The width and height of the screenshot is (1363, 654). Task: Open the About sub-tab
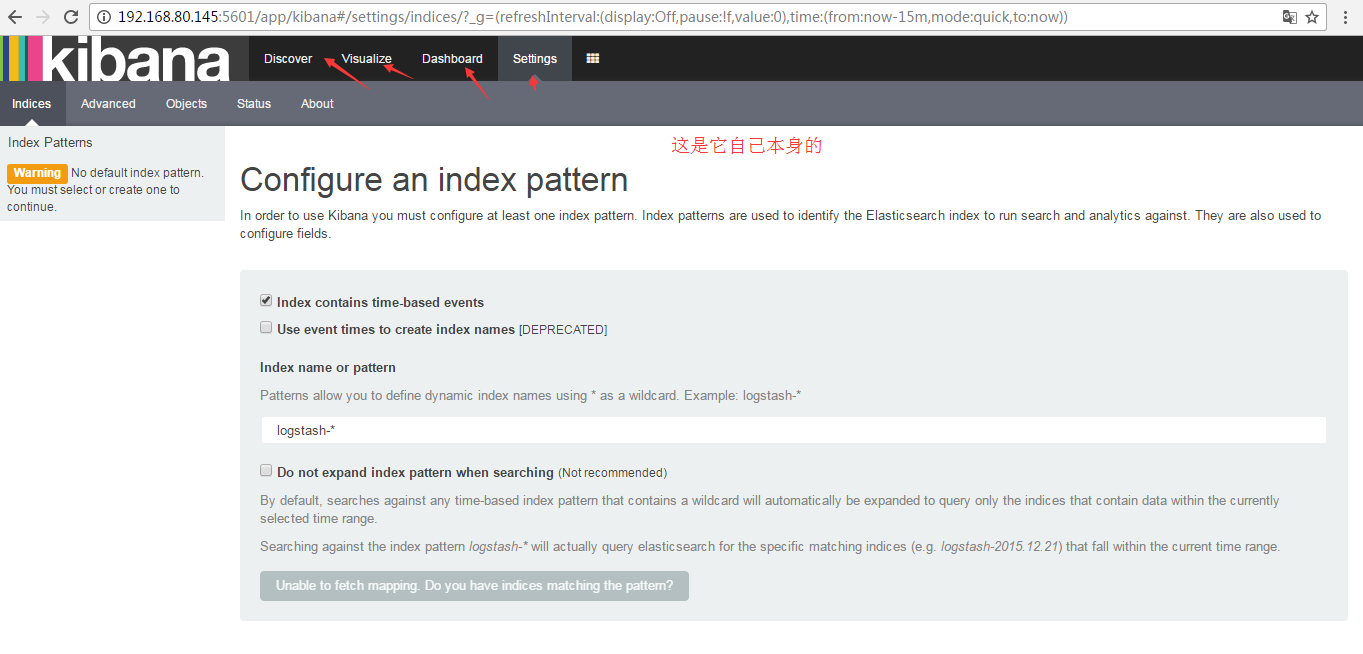point(317,104)
